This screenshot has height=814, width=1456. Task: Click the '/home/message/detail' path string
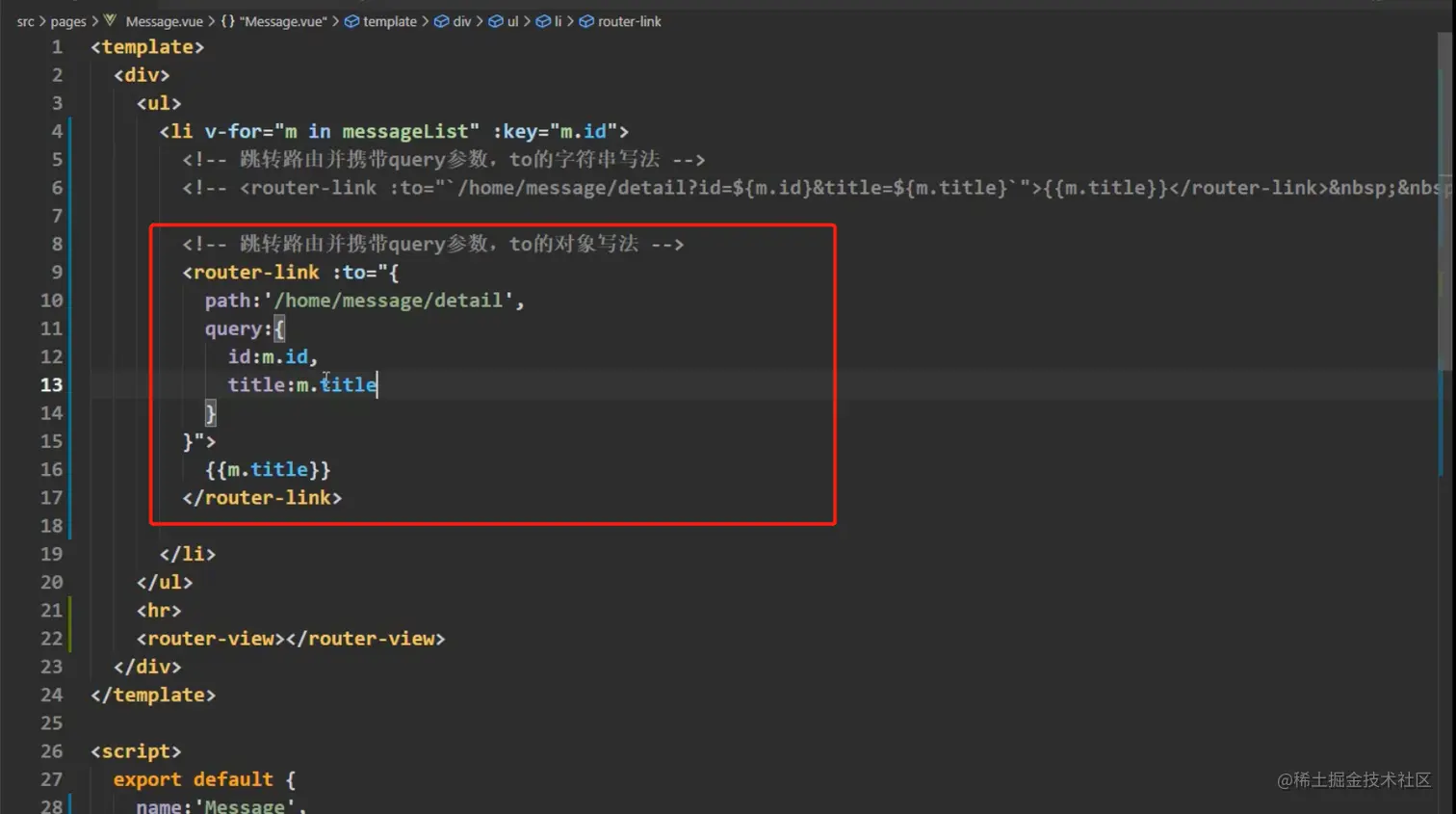tap(388, 301)
